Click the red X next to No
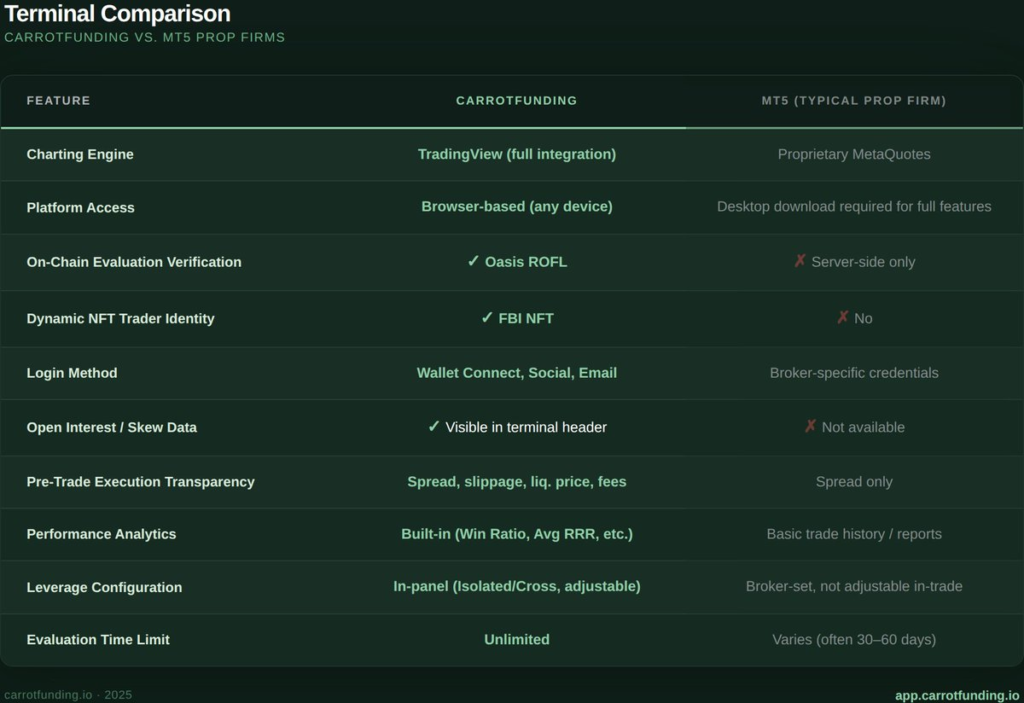The image size is (1024, 703). [843, 318]
